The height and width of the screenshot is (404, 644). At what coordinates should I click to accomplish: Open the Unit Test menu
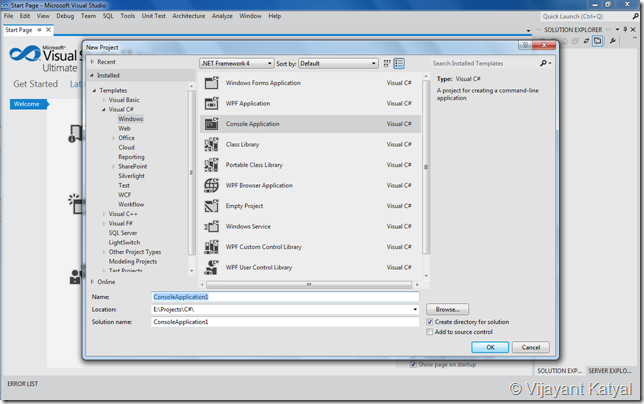(x=154, y=16)
